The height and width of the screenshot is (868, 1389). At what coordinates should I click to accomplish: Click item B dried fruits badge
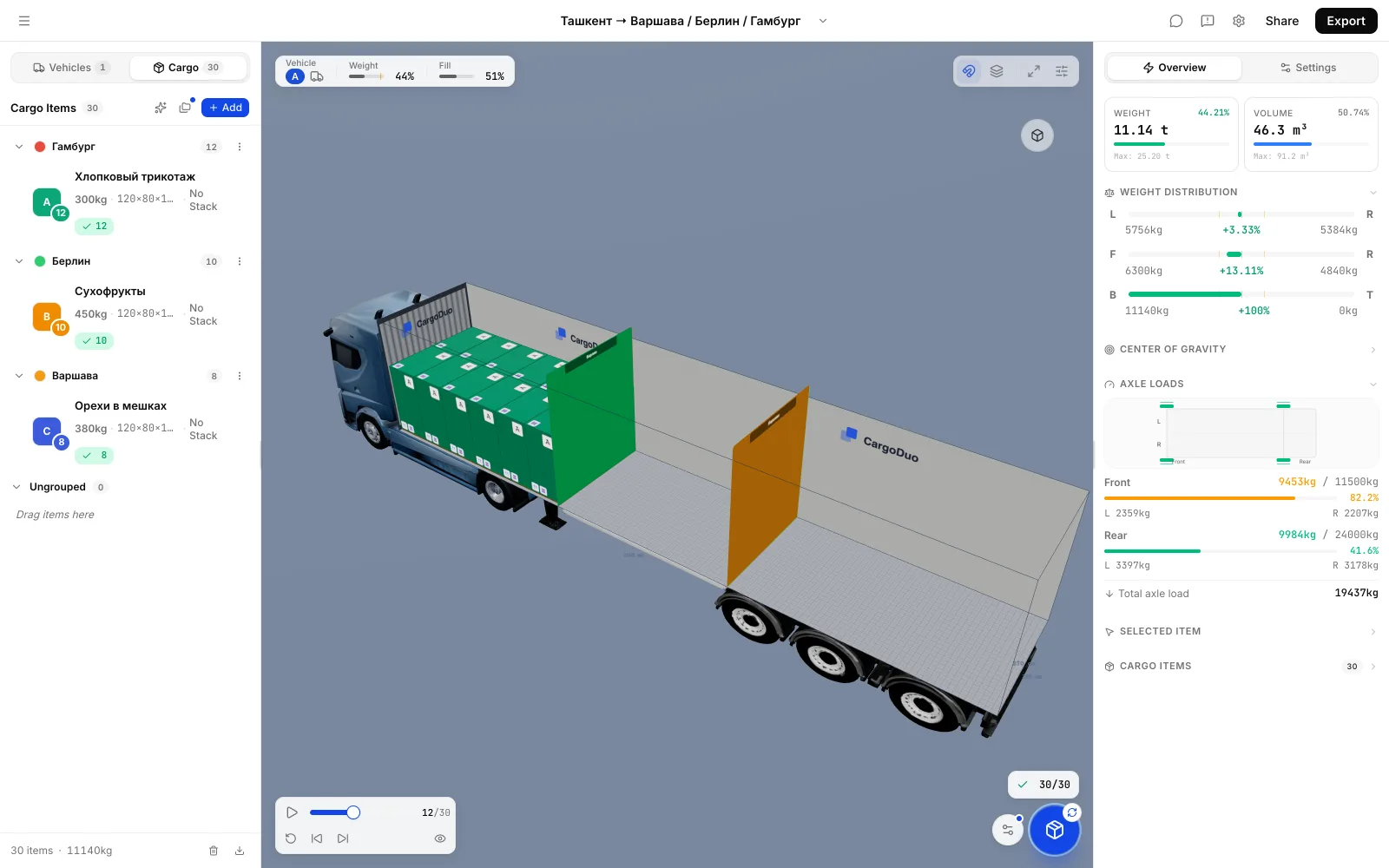click(x=47, y=317)
